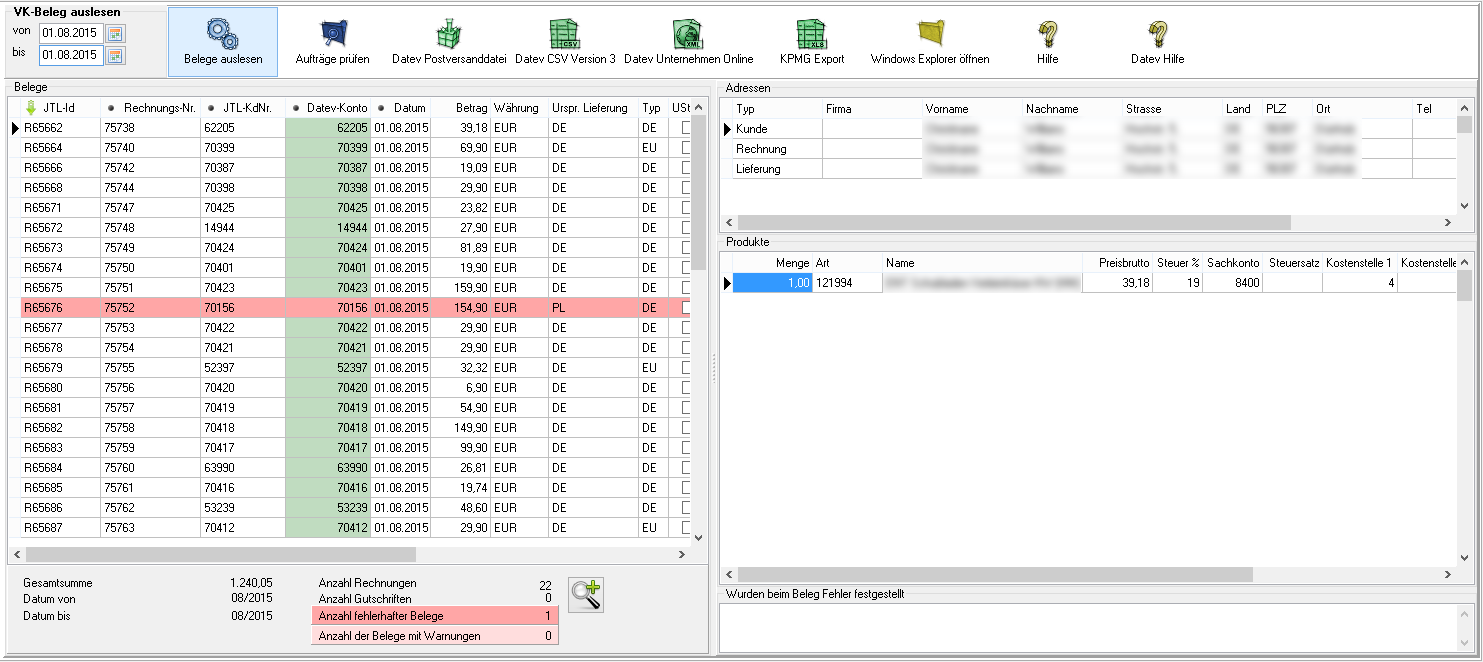
Task: Select the red error row R65676
Action: coord(300,308)
